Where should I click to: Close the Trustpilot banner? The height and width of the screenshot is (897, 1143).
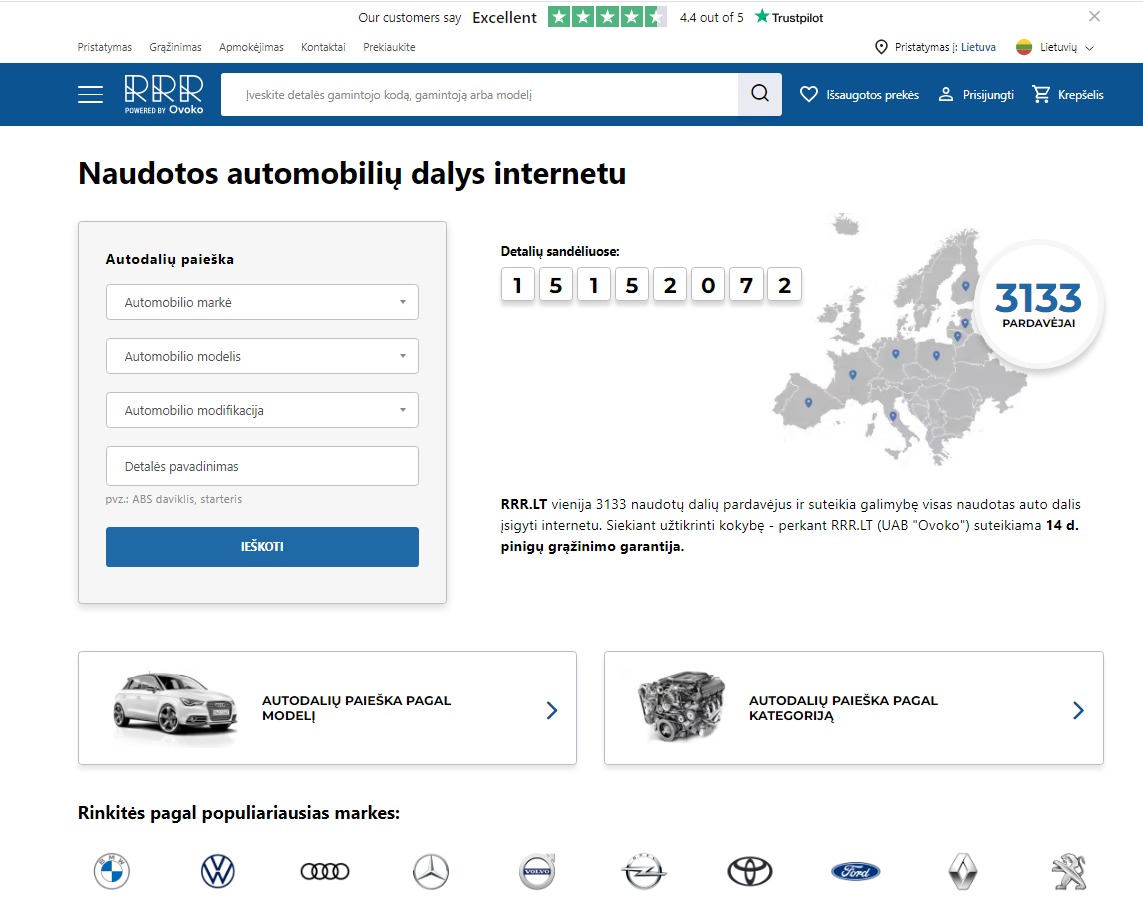click(x=1094, y=16)
